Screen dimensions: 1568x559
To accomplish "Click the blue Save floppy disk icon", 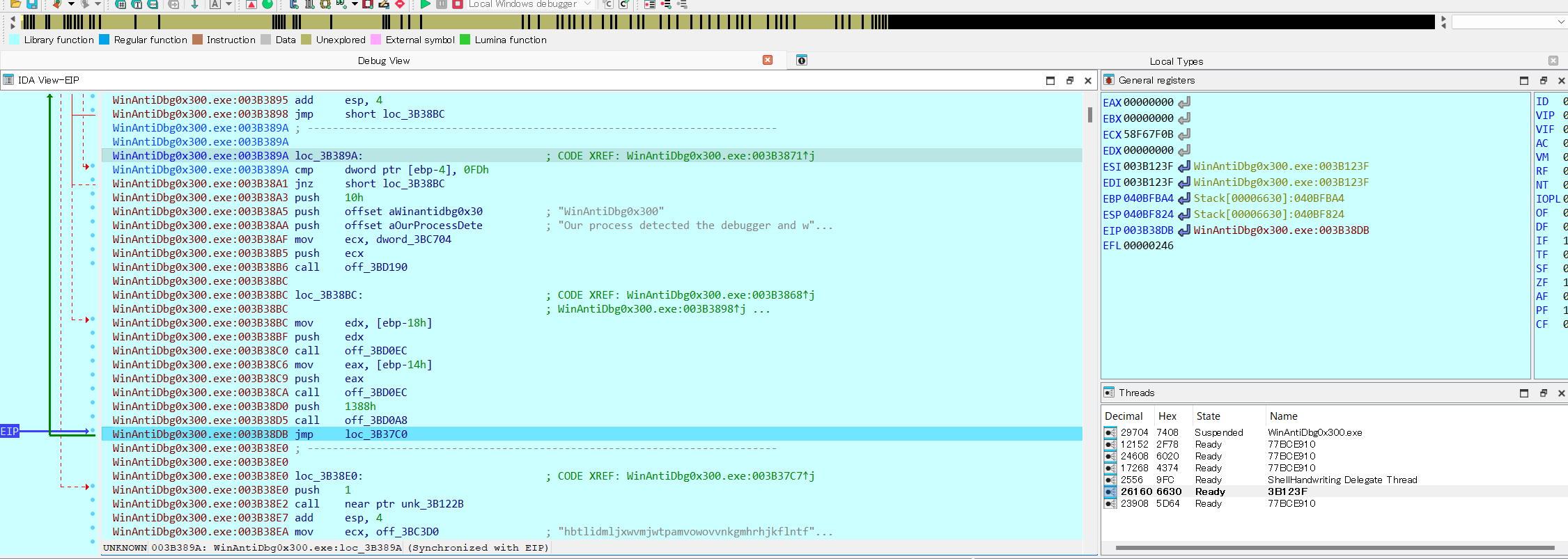I will (32, 4).
